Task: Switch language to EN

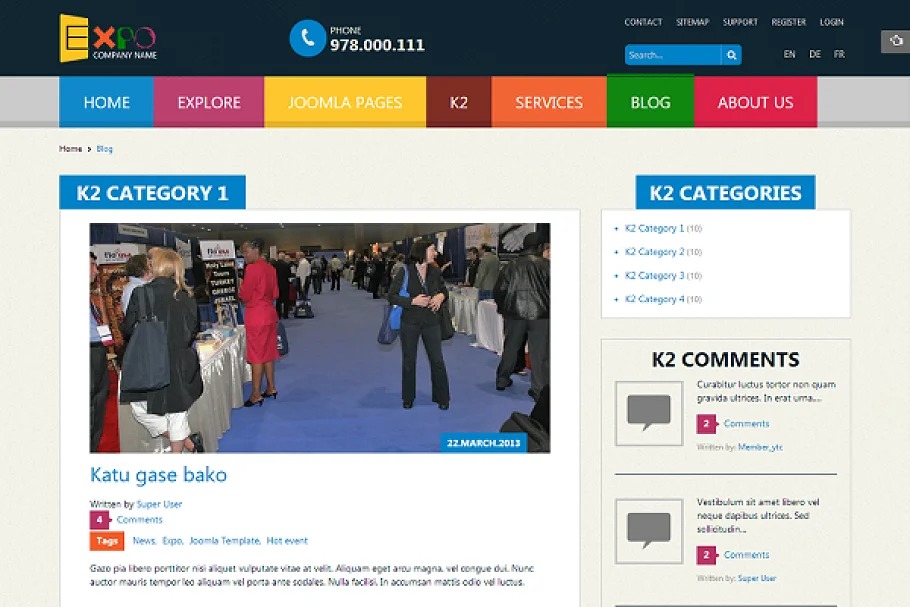Action: coord(789,54)
